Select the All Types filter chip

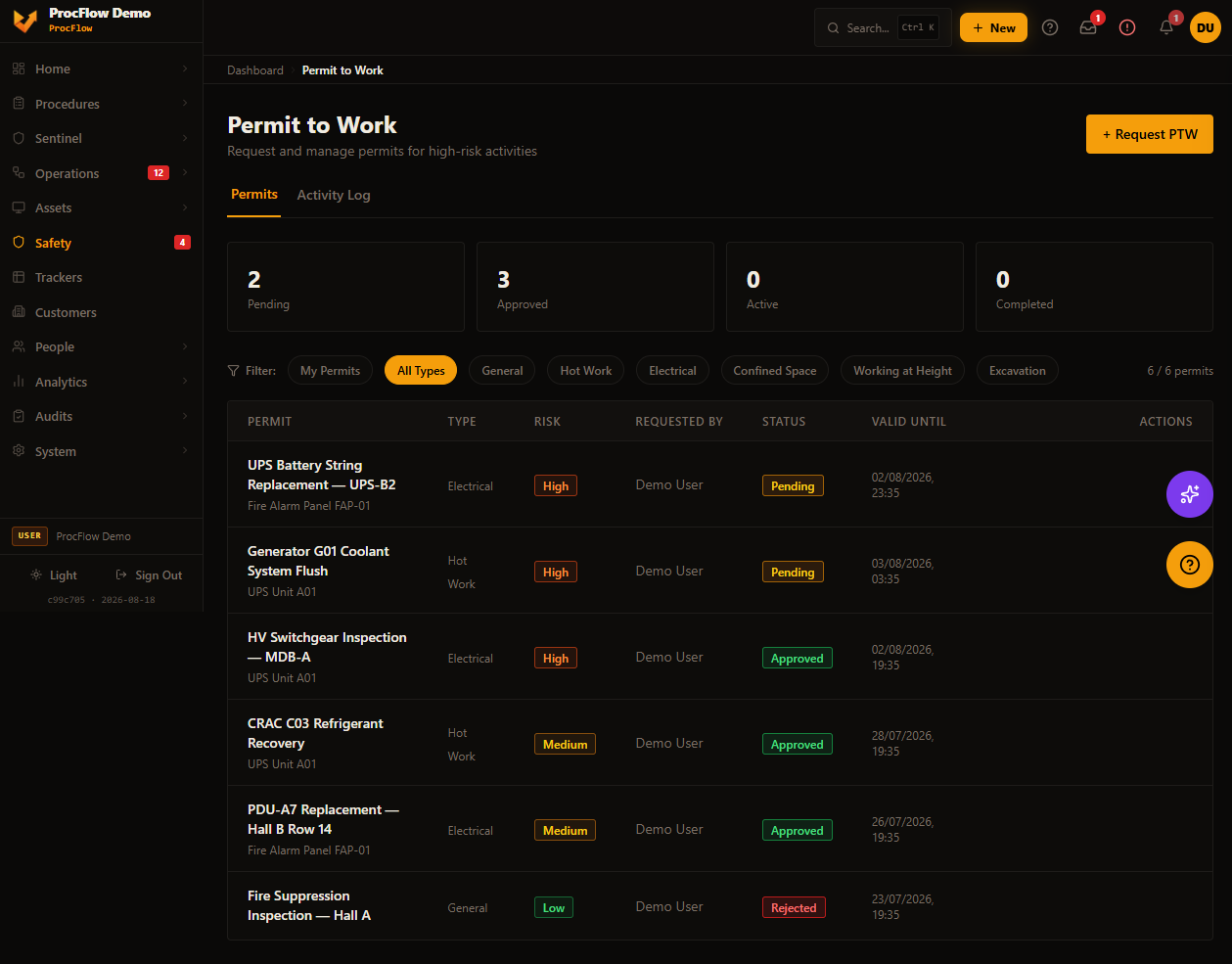(x=421, y=370)
